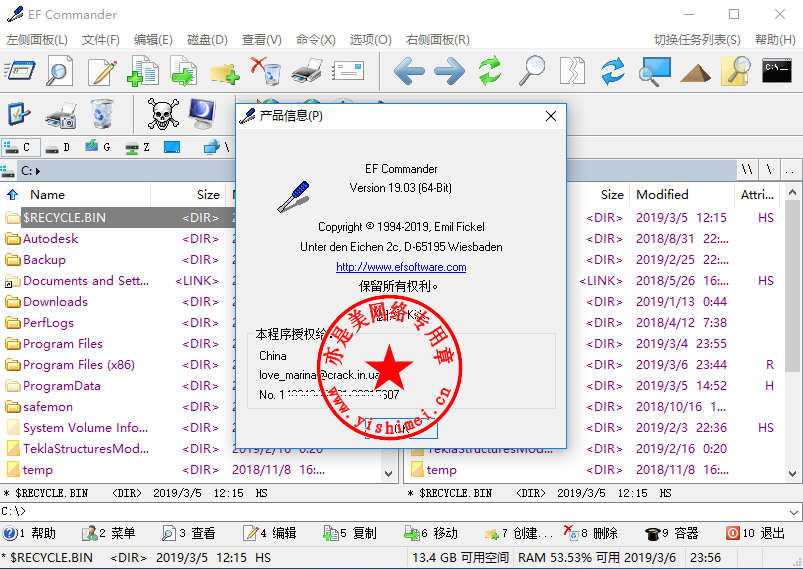The height and width of the screenshot is (569, 803).
Task: Open the 左侧面板(L) menu
Action: click(x=37, y=40)
